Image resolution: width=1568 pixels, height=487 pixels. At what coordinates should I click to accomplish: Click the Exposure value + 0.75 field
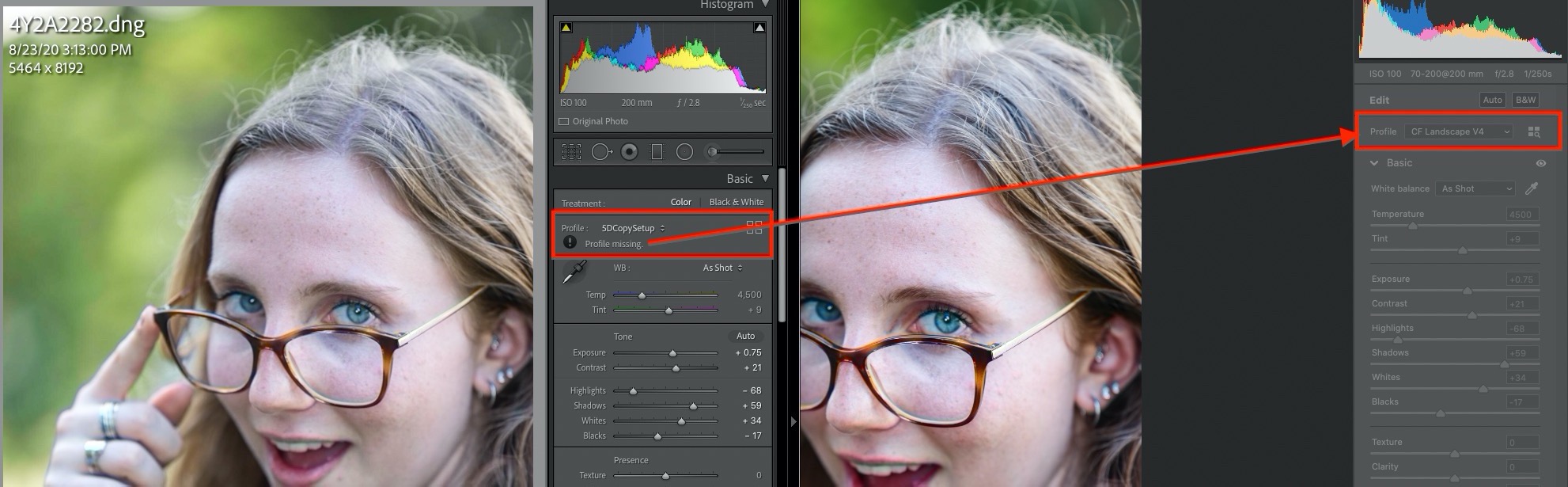point(748,352)
